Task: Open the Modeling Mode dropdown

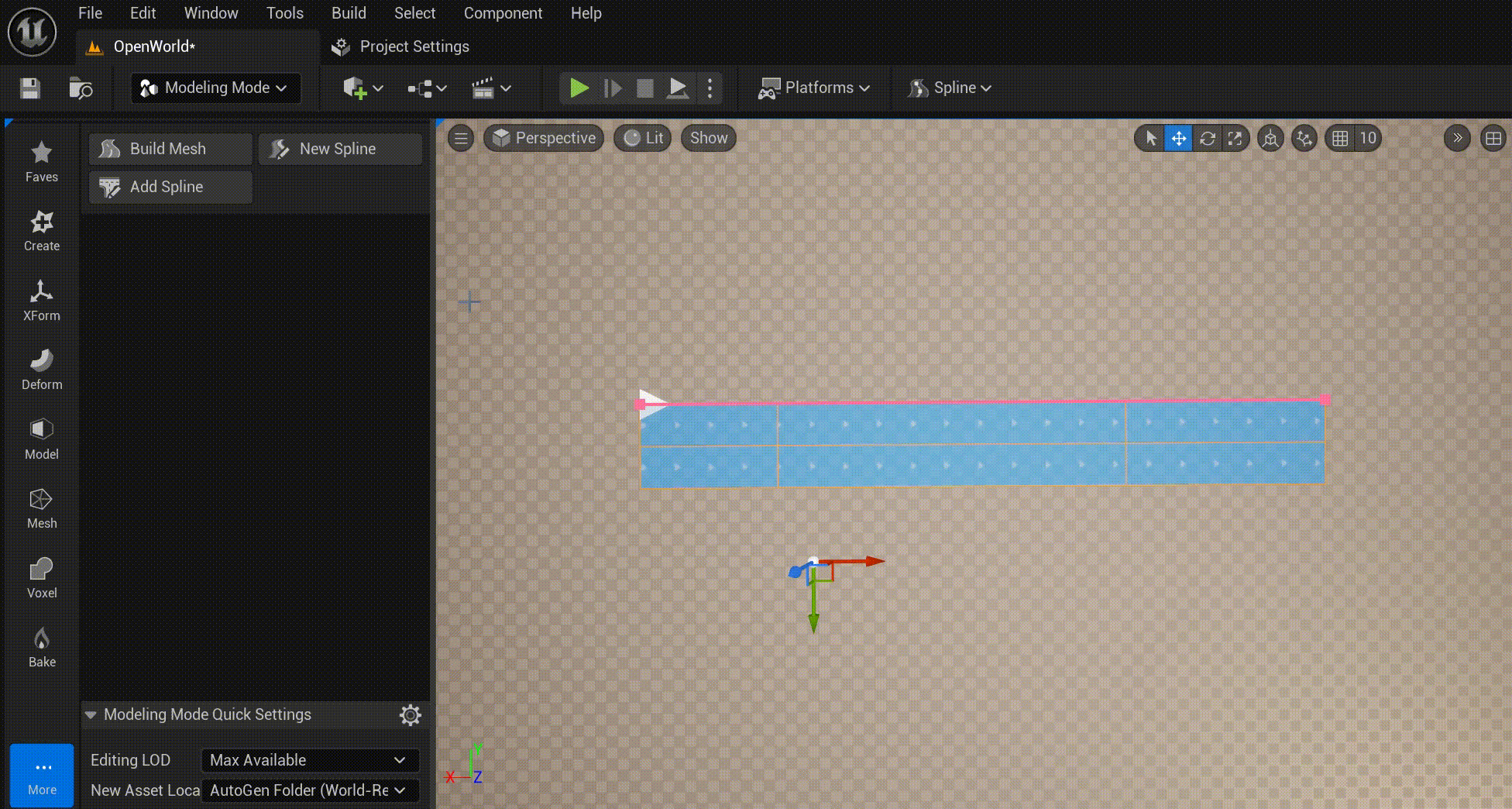Action: coord(215,88)
